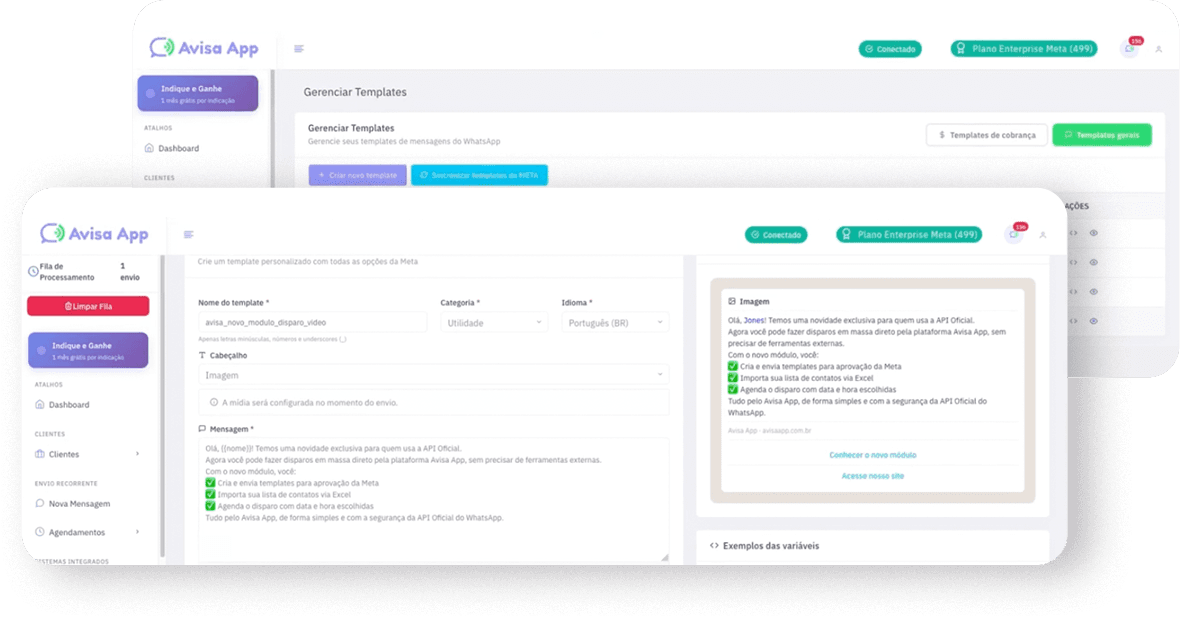This screenshot has height=617, width=1180.
Task: Open Clientes in the sidebar
Action: [64, 454]
